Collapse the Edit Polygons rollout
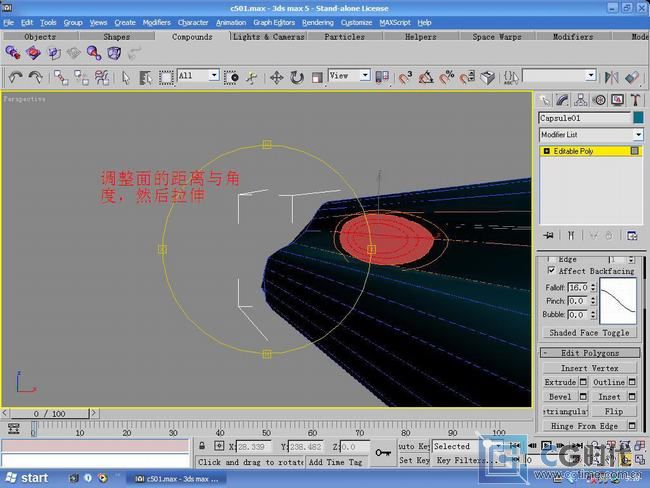Image resolution: width=650 pixels, height=488 pixels. pos(590,353)
